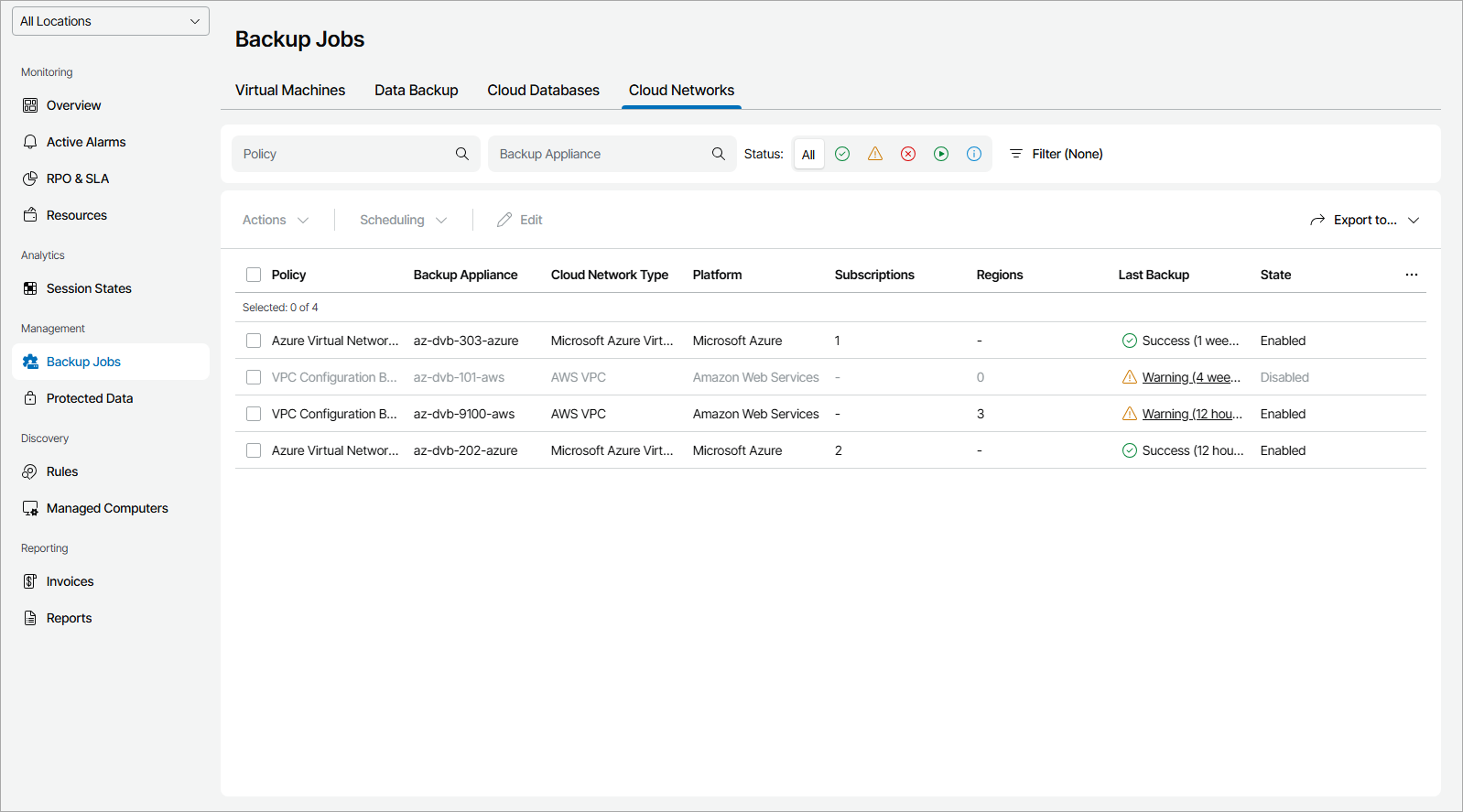Tick the checkbox for az-dvb-9100-aws row
The width and height of the screenshot is (1463, 812).
coord(254,414)
